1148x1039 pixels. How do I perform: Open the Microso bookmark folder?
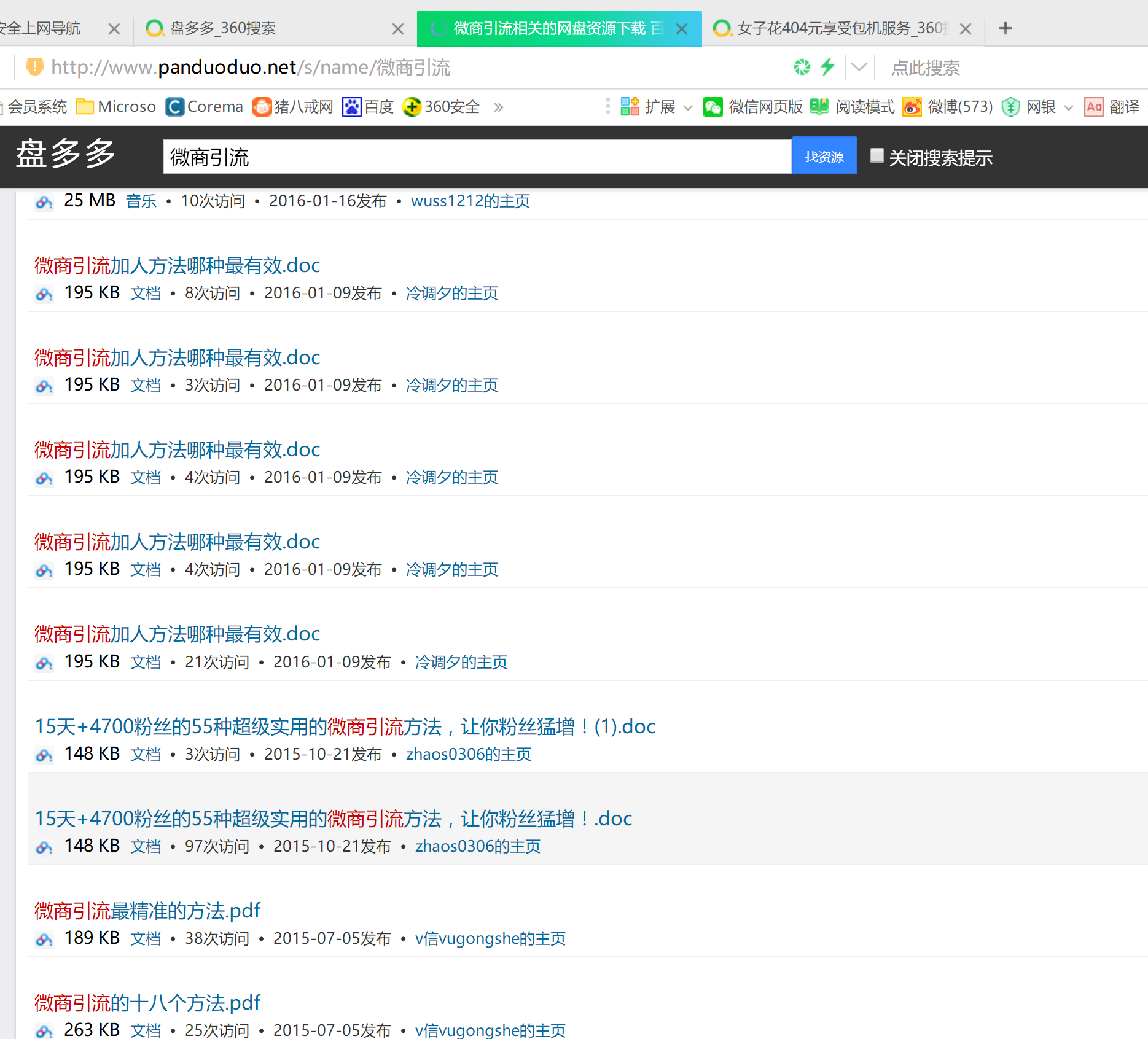point(117,107)
